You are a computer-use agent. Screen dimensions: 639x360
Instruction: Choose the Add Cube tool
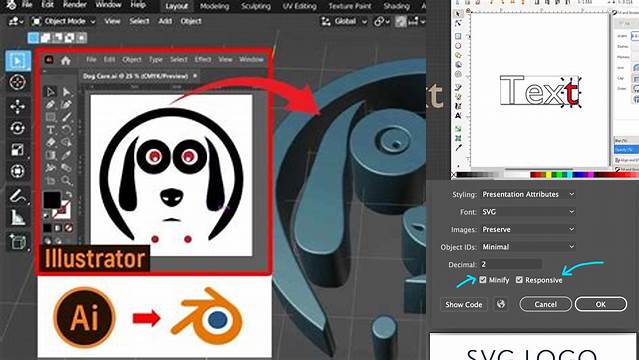coord(18,242)
